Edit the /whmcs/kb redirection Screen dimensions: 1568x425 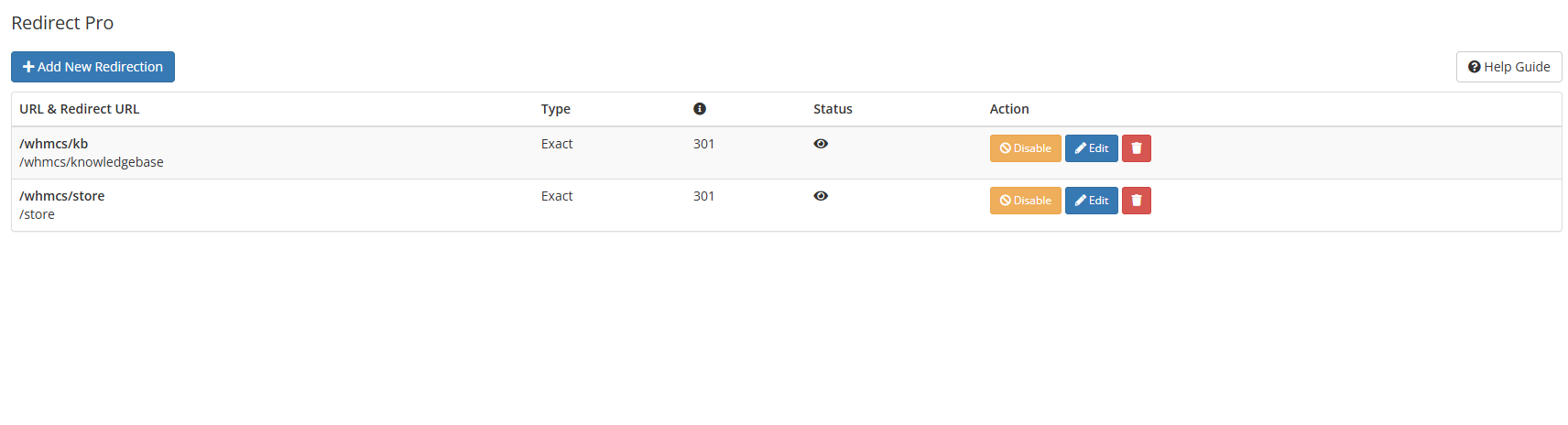pyautogui.click(x=1092, y=148)
